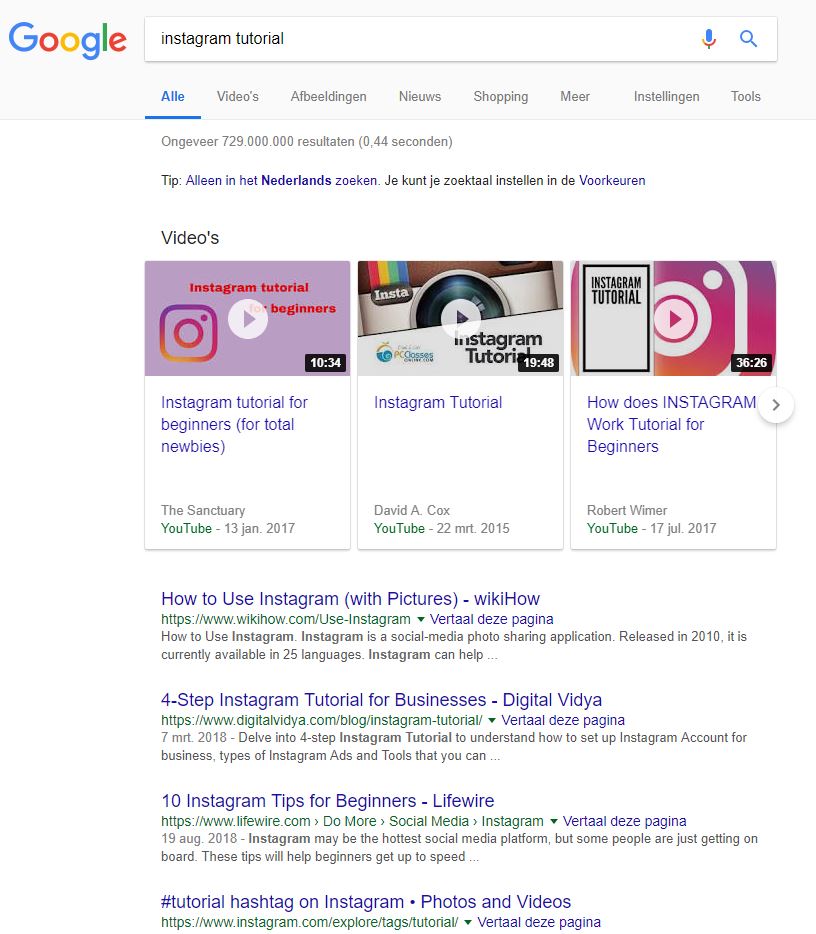Click the 36:26 duration badge
The image size is (816, 934).
pyautogui.click(x=751, y=363)
